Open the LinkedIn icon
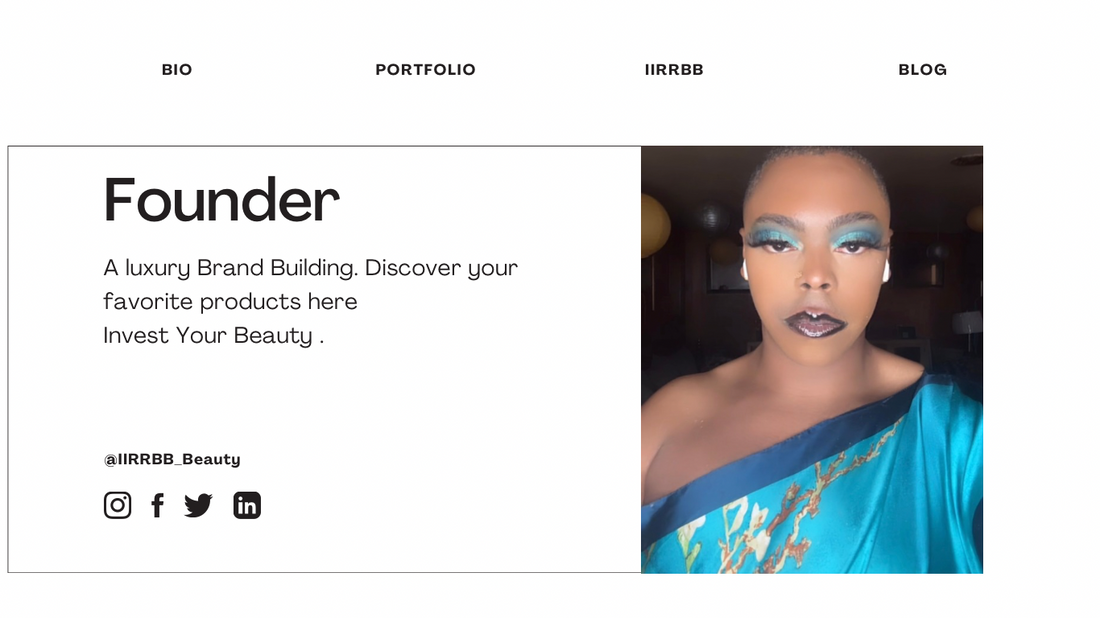1100x618 pixels. [x=247, y=505]
